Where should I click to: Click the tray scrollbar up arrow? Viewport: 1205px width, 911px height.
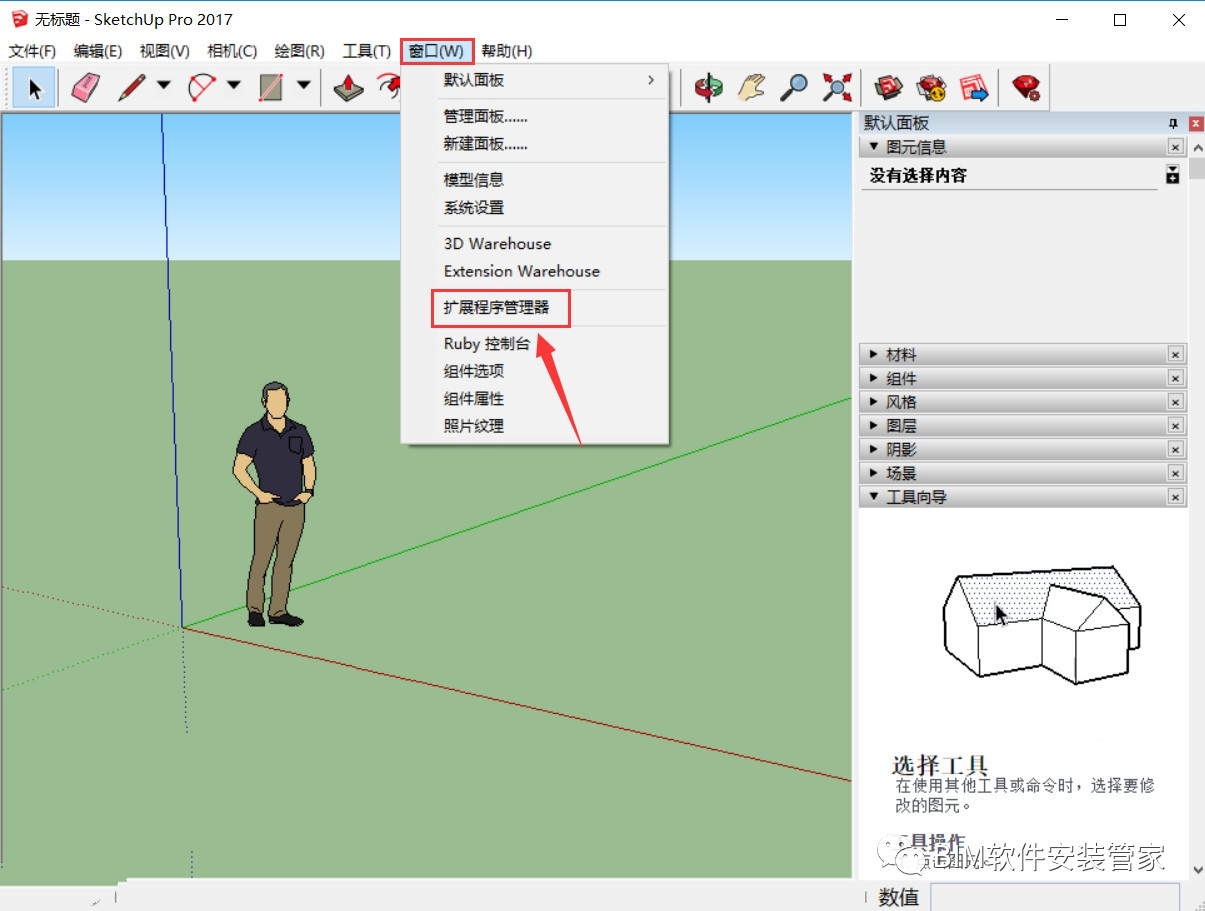[x=1197, y=147]
